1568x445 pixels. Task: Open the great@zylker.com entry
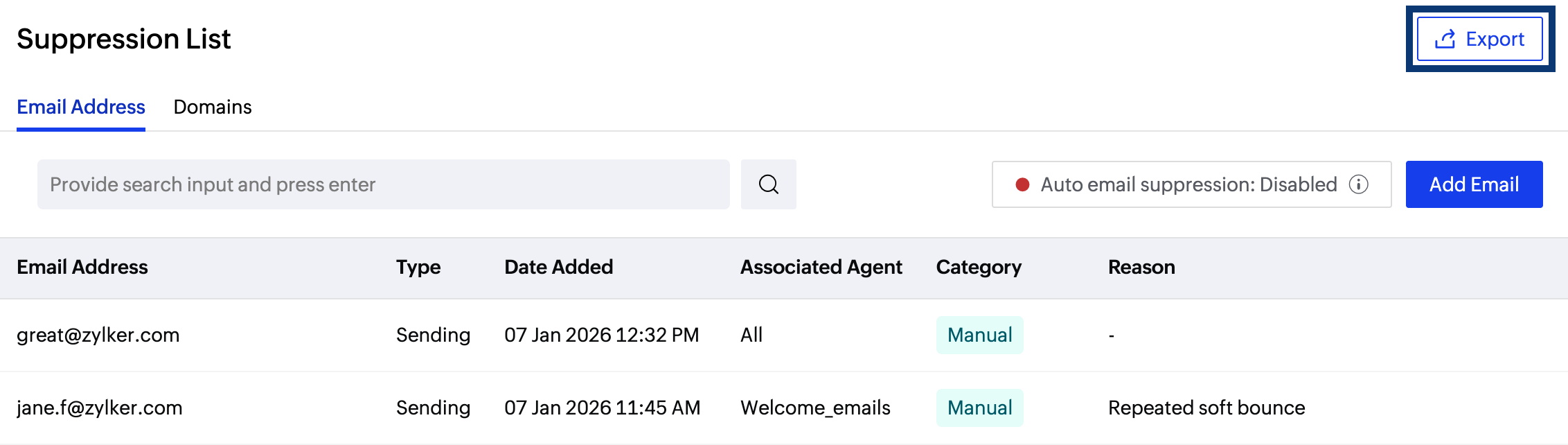tap(98, 335)
